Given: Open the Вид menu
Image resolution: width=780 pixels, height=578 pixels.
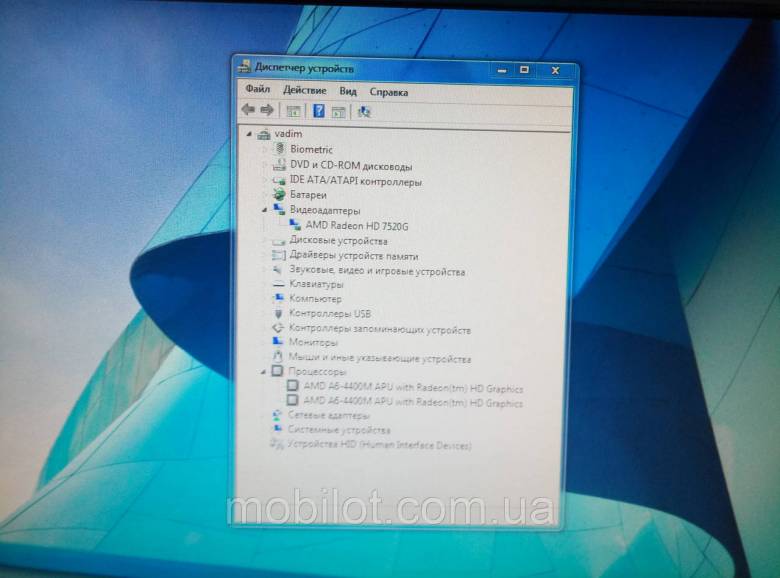Looking at the screenshot, I should pyautogui.click(x=348, y=92).
